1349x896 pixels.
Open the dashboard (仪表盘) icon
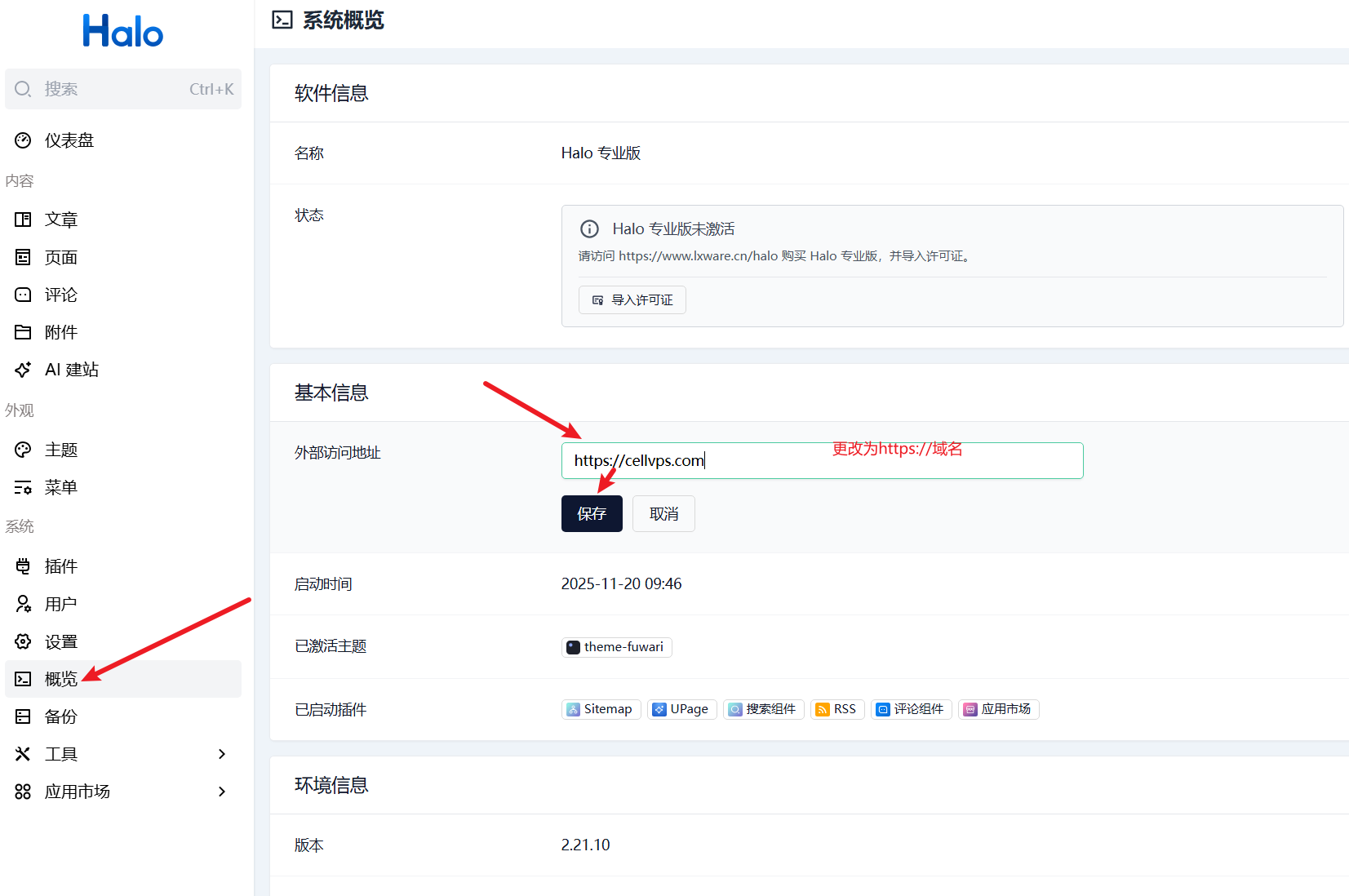pos(23,140)
